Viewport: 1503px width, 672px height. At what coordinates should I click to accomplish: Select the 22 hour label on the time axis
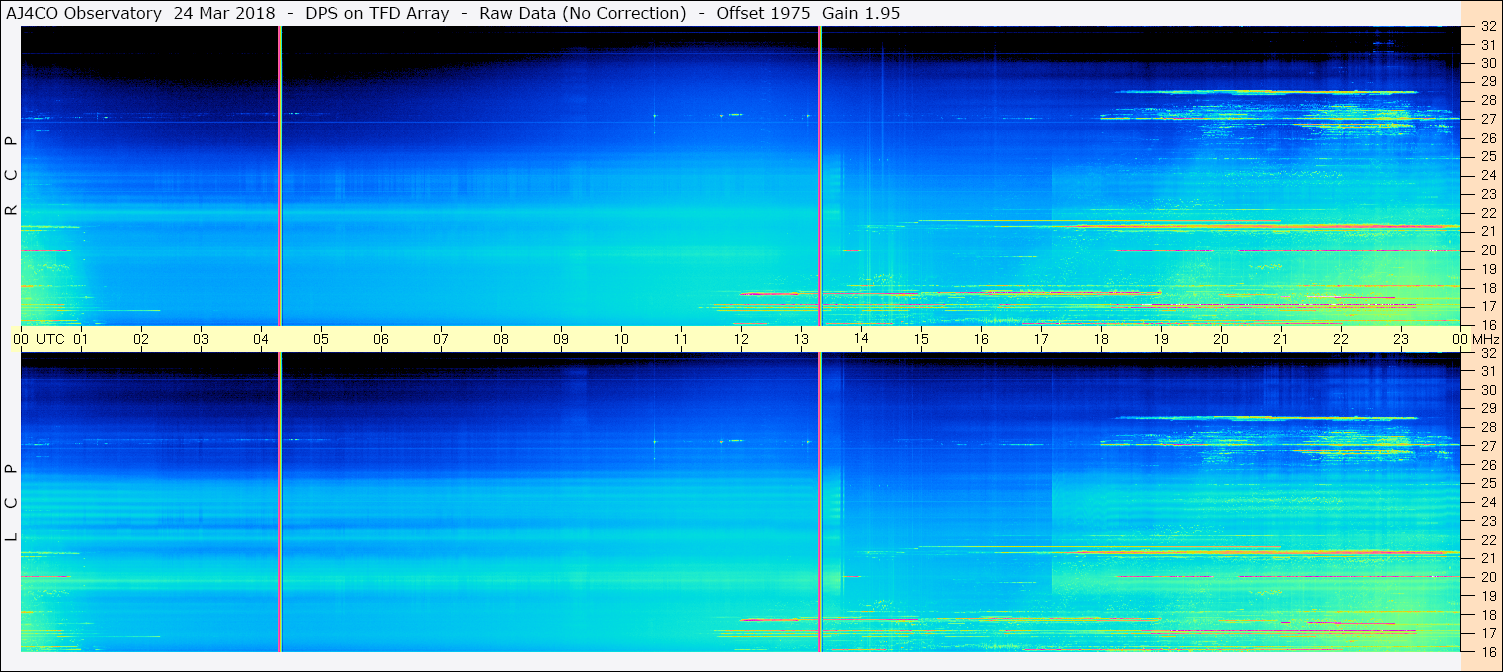(x=1341, y=339)
